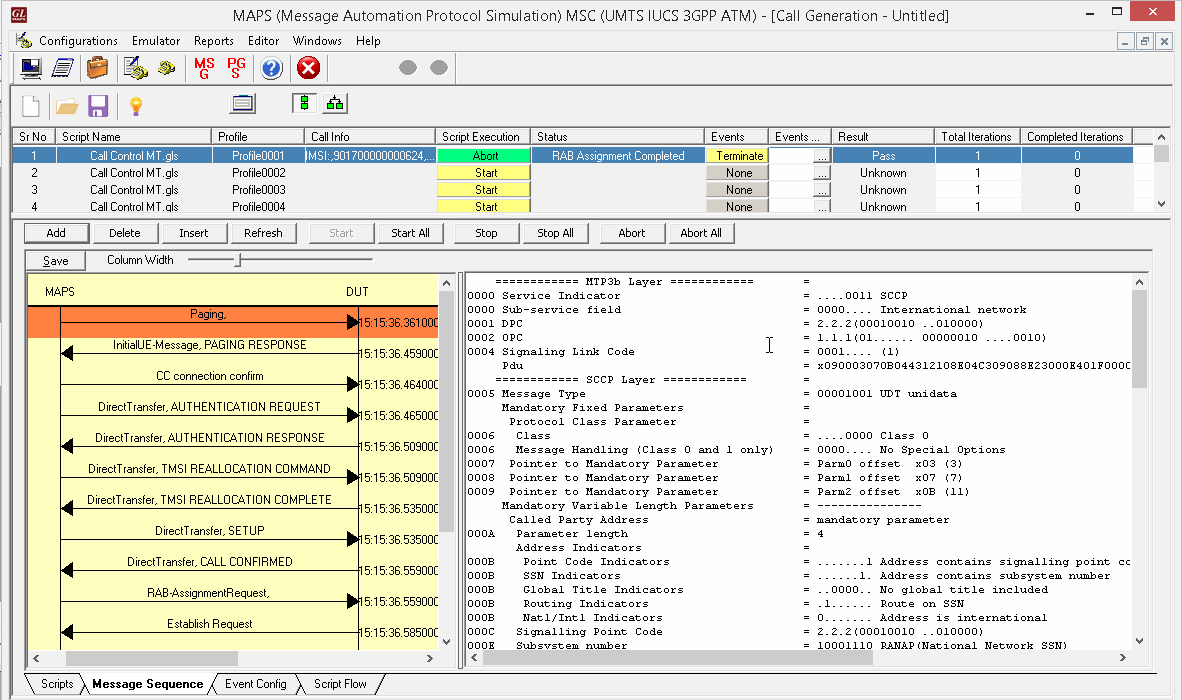1182x700 pixels.
Task: Open the Help menu
Action: tap(368, 41)
